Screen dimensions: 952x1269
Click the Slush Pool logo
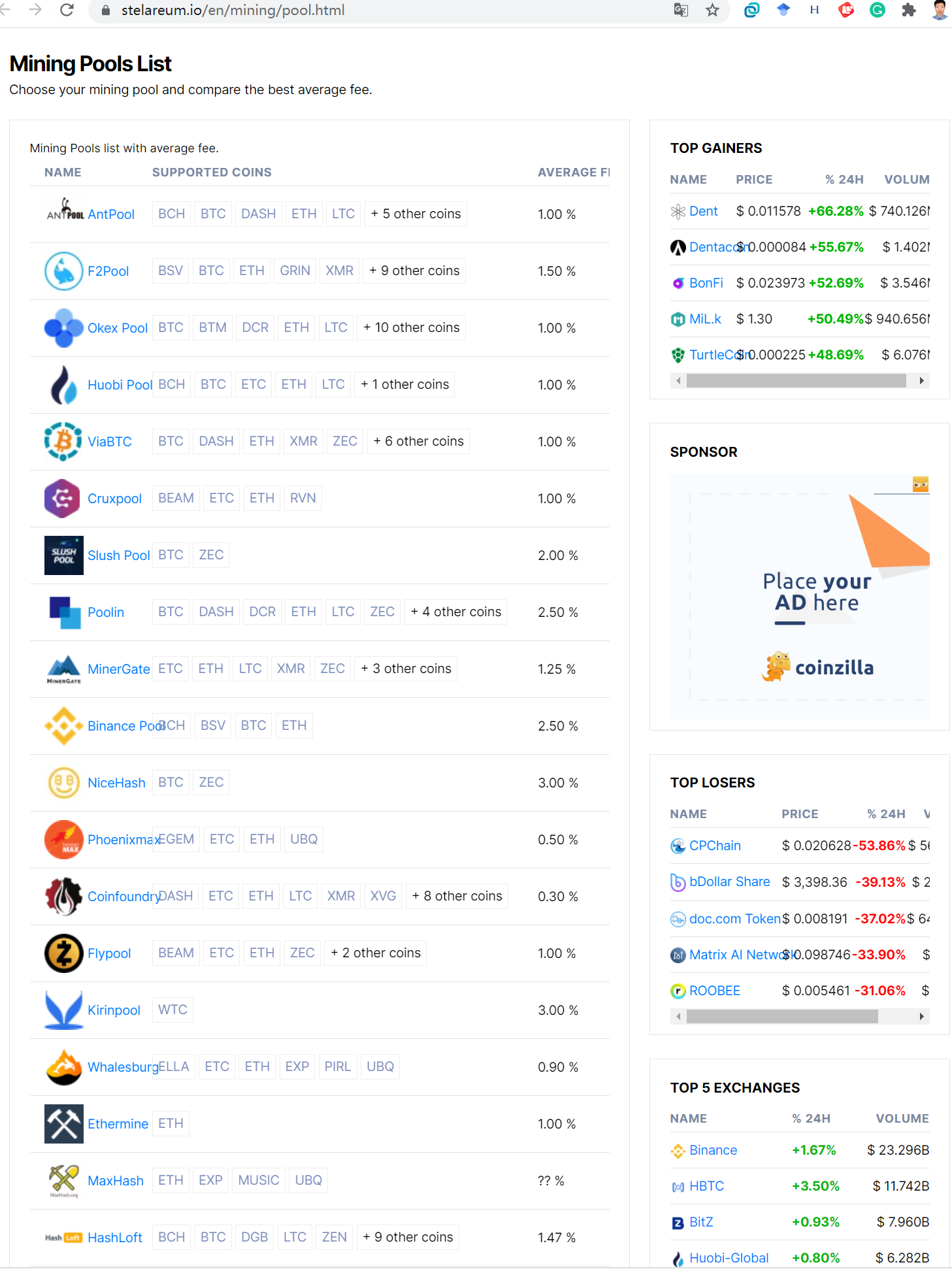(x=64, y=555)
